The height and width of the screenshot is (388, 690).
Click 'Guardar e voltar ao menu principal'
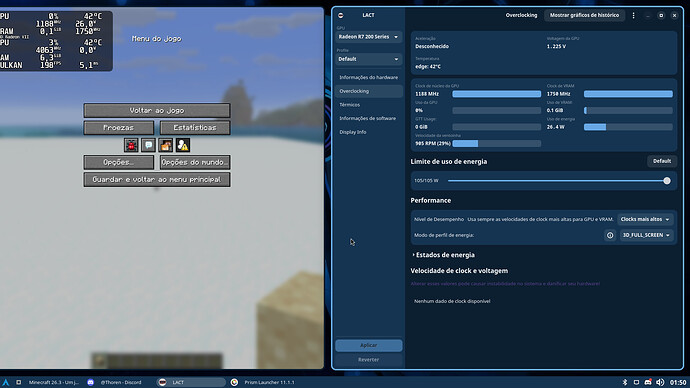[x=157, y=179]
